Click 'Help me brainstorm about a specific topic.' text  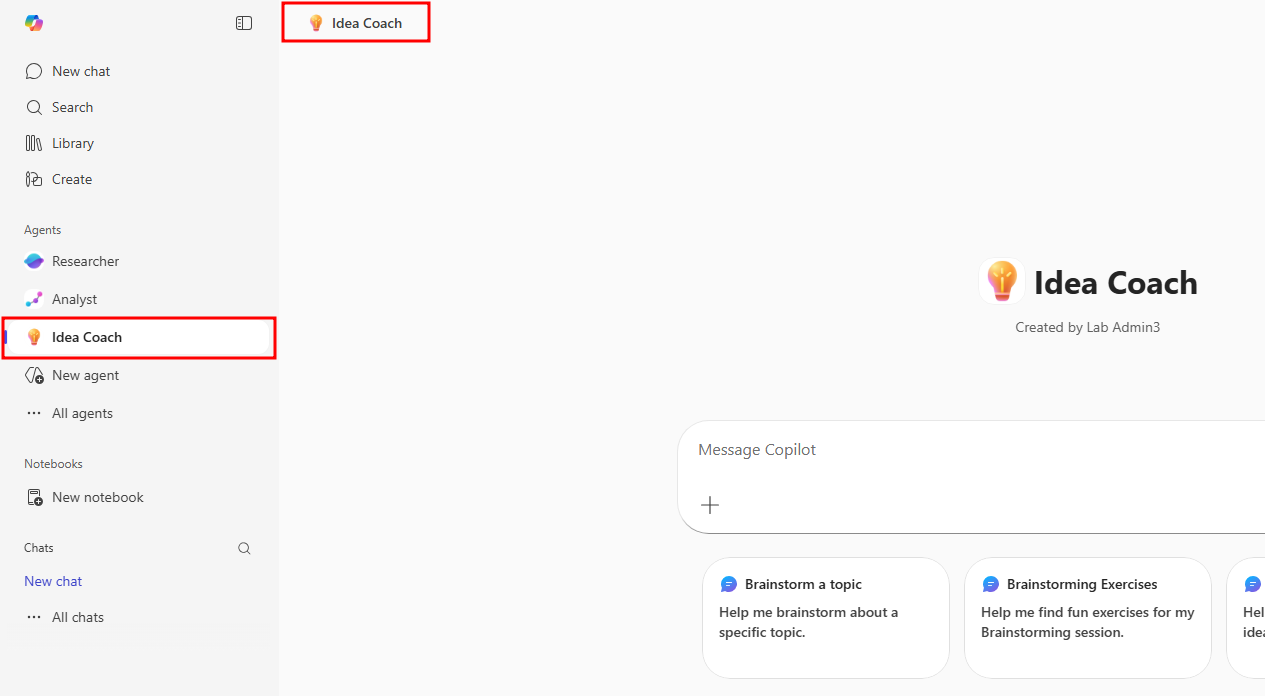click(809, 622)
